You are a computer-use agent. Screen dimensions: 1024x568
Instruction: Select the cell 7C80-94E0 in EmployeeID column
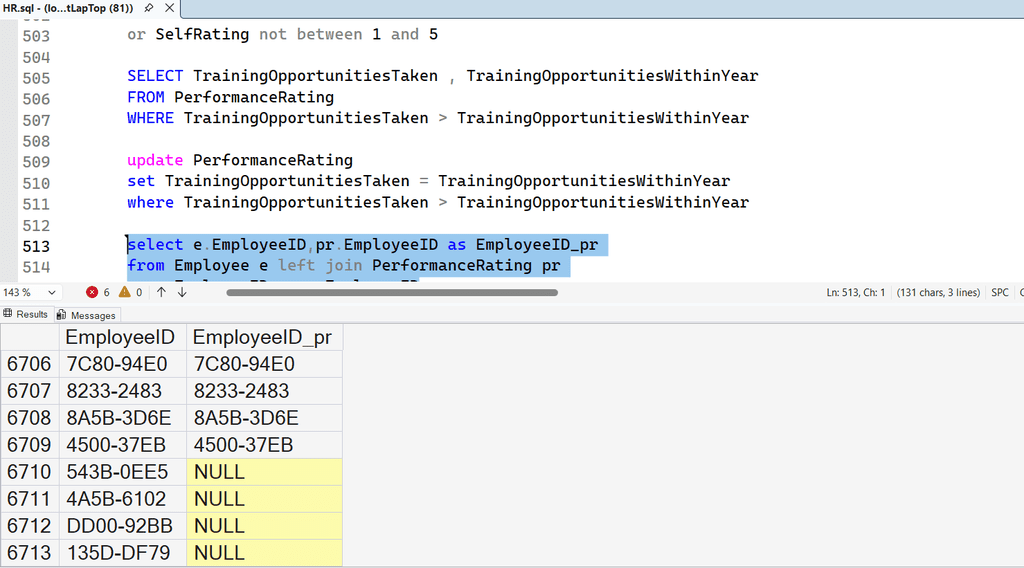point(123,364)
